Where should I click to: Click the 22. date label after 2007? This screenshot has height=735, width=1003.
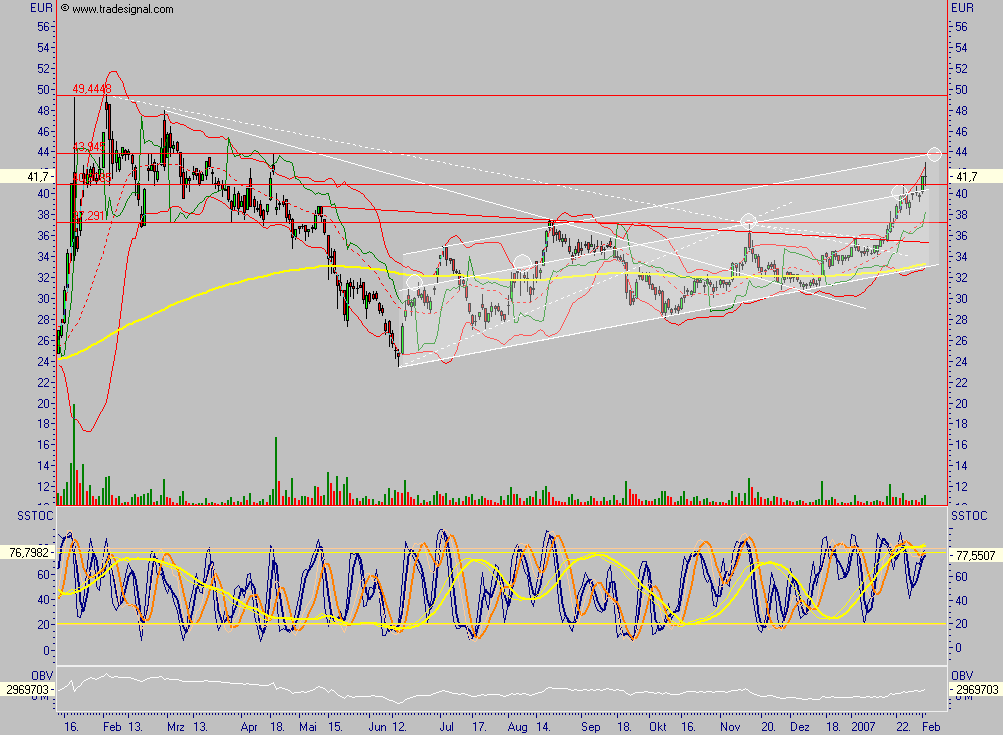pyautogui.click(x=903, y=727)
